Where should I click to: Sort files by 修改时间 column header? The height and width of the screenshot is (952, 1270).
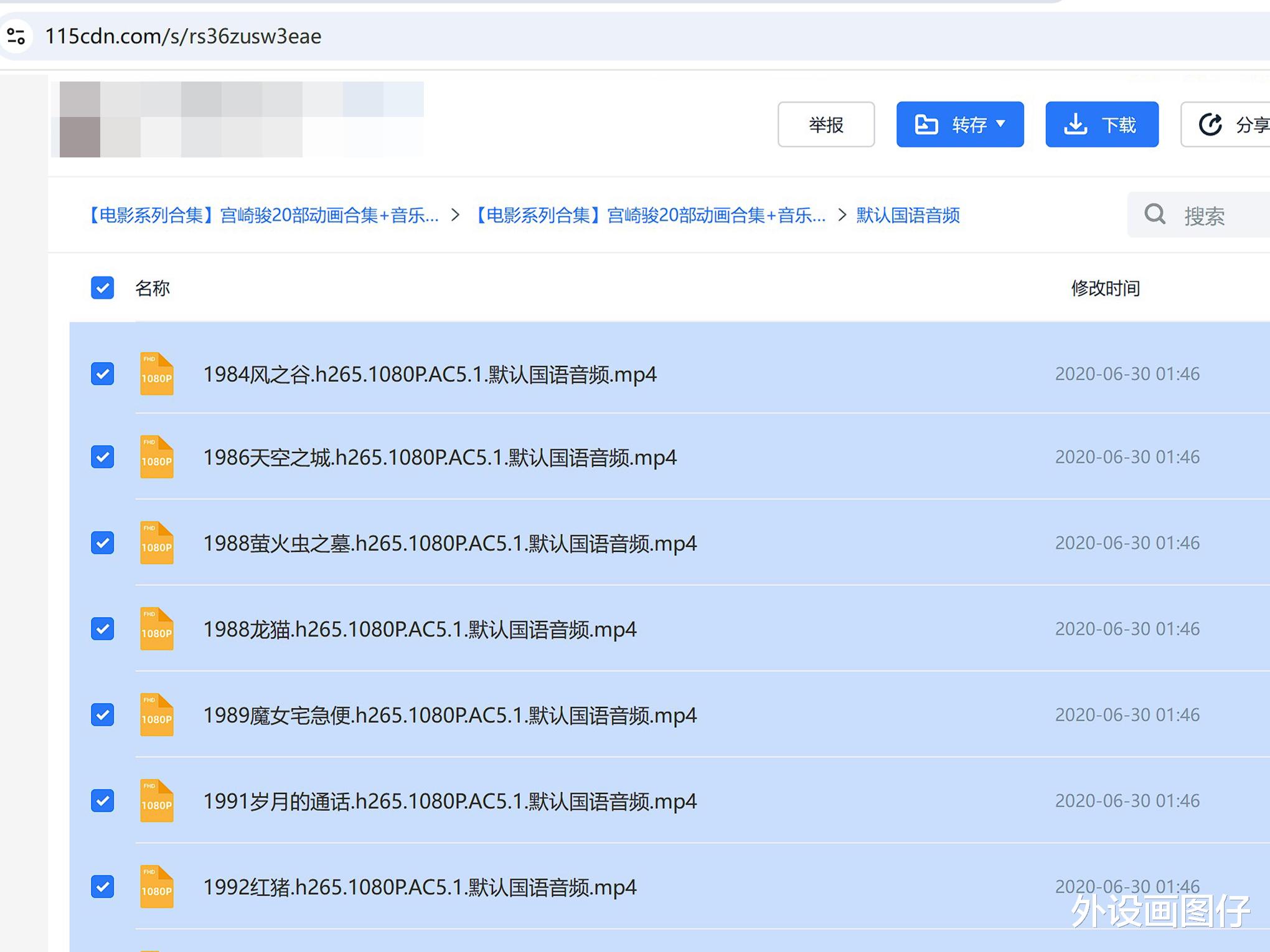(x=1105, y=288)
